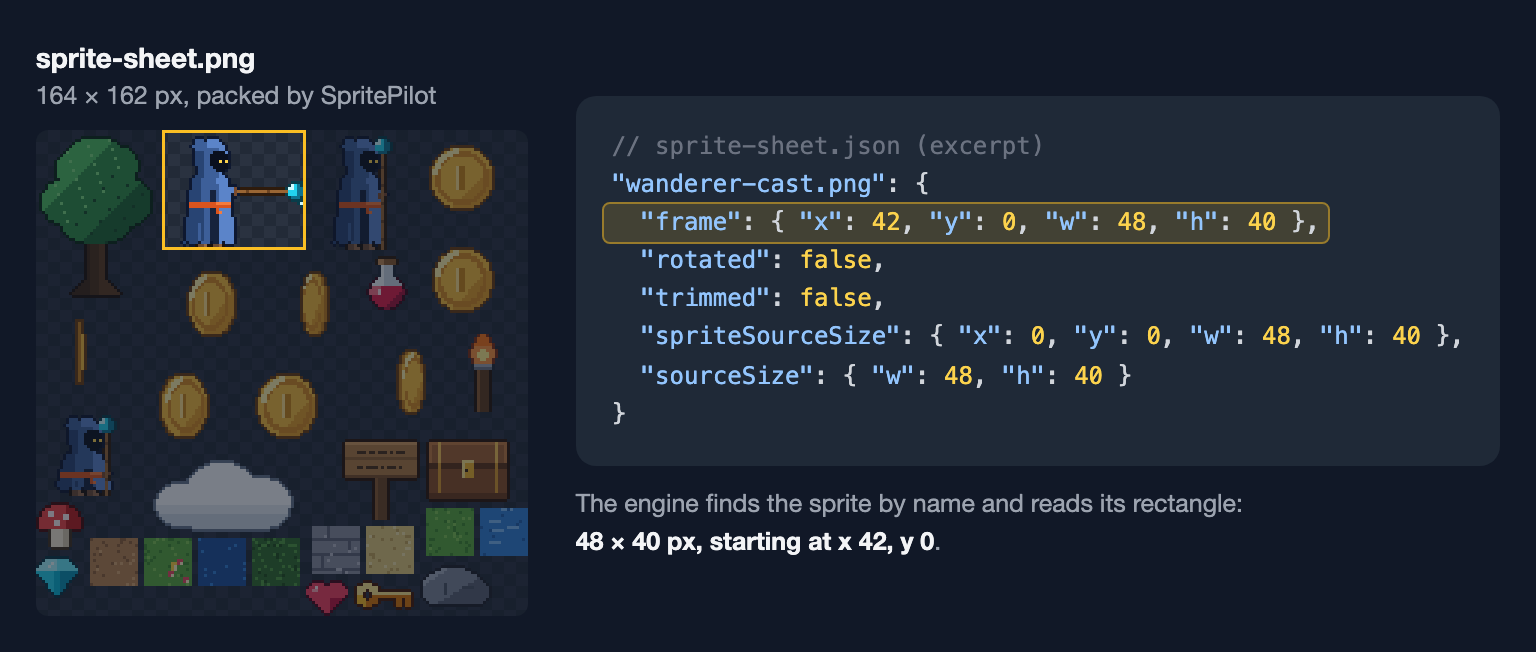Click the coin beside the standing wanderer
Viewport: 1536px width, 652px height.
[x=462, y=178]
